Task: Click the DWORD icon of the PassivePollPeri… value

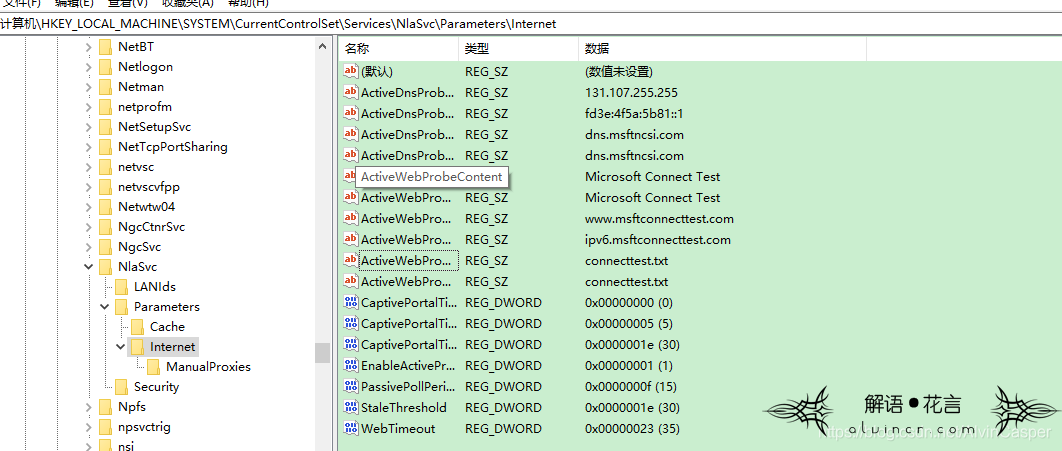Action: [351, 386]
